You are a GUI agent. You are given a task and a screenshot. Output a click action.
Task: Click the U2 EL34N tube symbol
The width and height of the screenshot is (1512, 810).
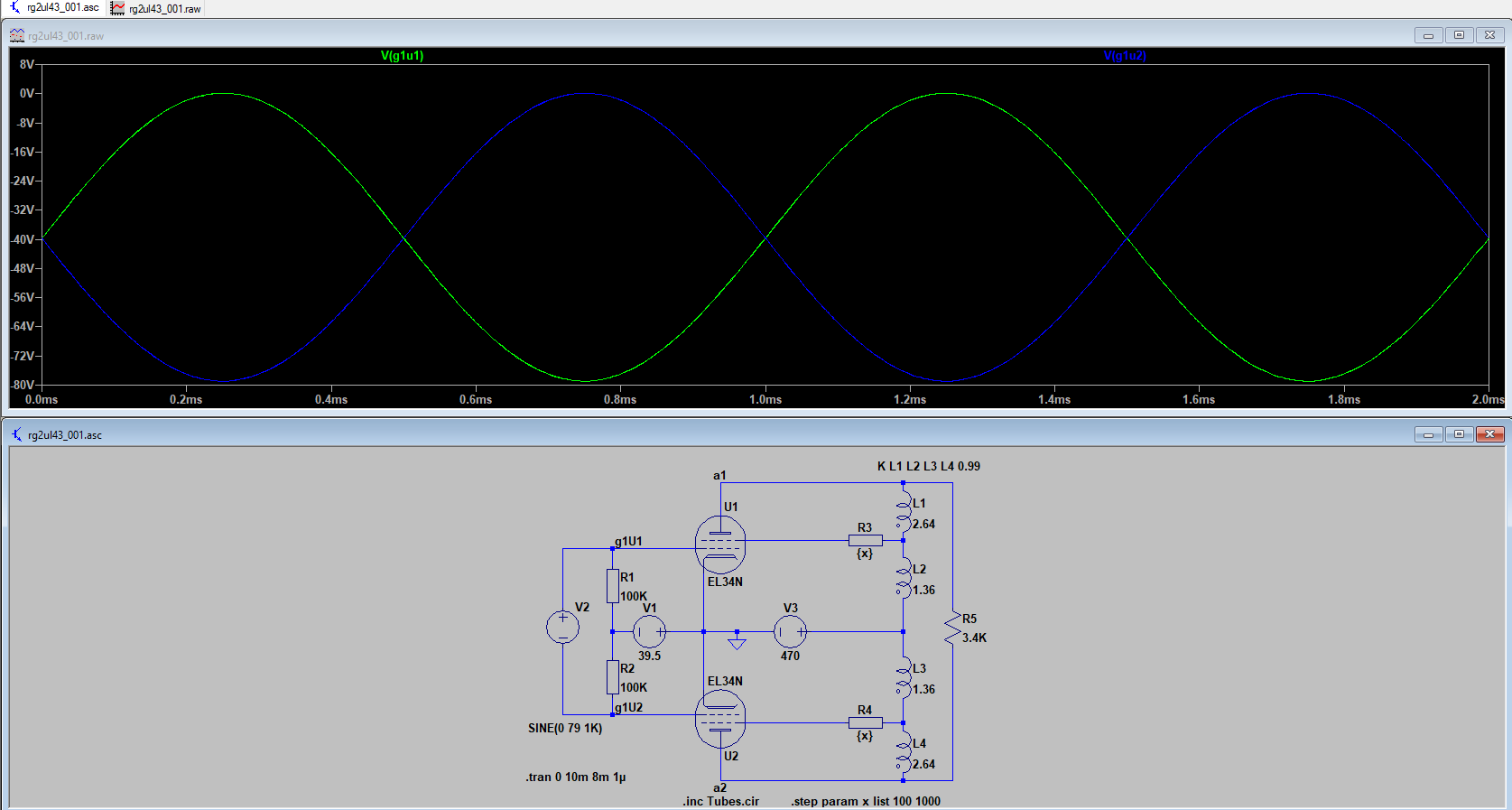point(720,719)
